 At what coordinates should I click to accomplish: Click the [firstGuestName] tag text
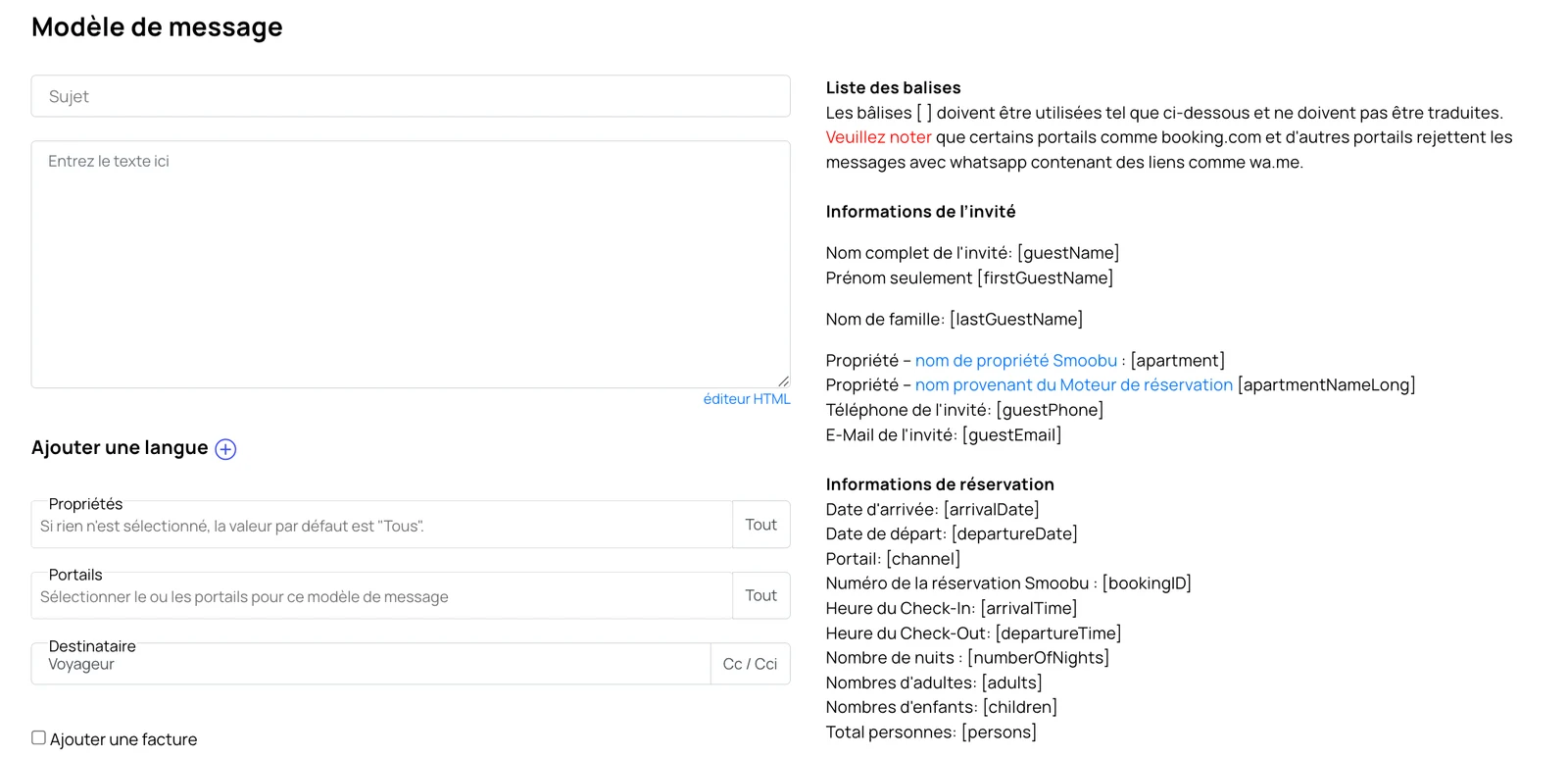[1045, 278]
